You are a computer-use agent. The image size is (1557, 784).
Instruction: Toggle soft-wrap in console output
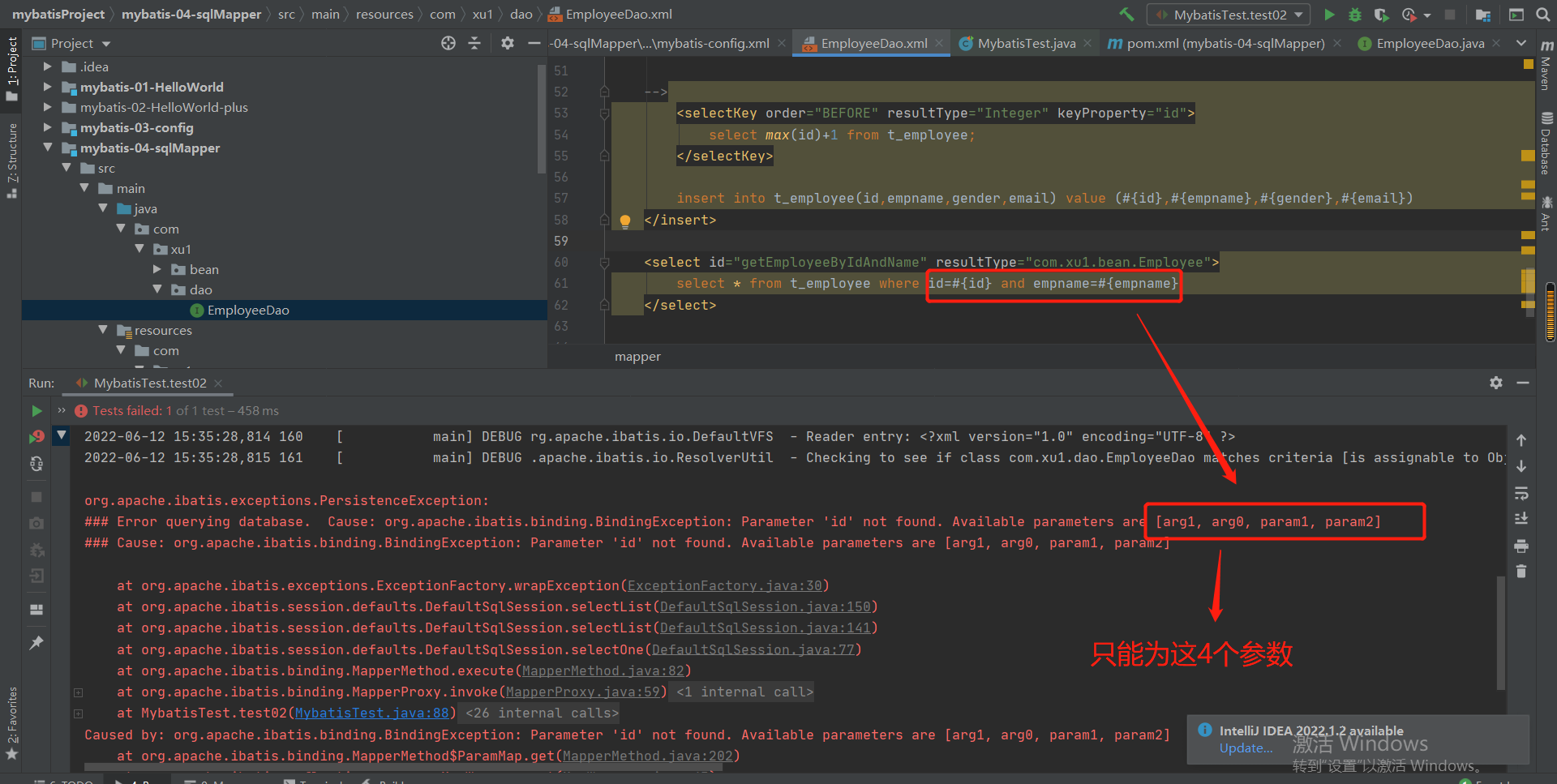tap(1521, 493)
